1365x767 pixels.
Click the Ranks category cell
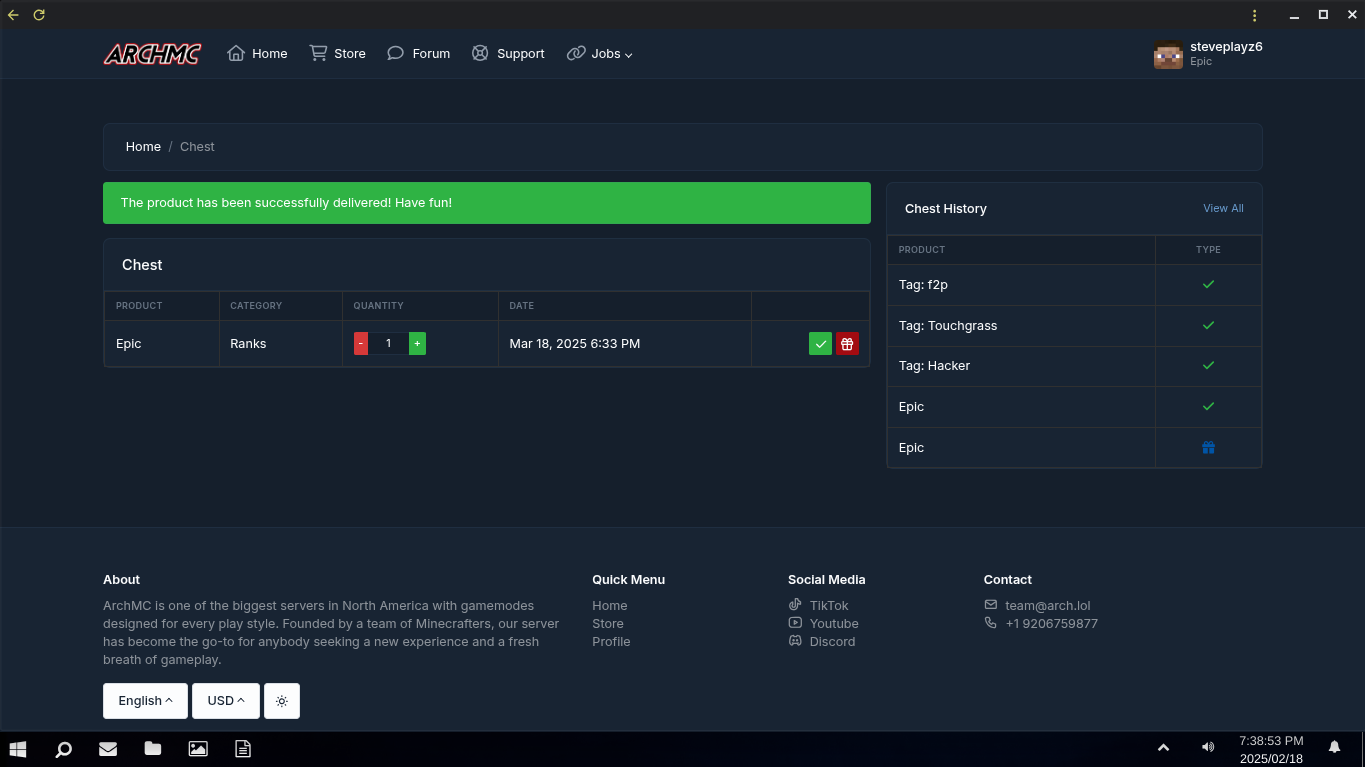281,344
